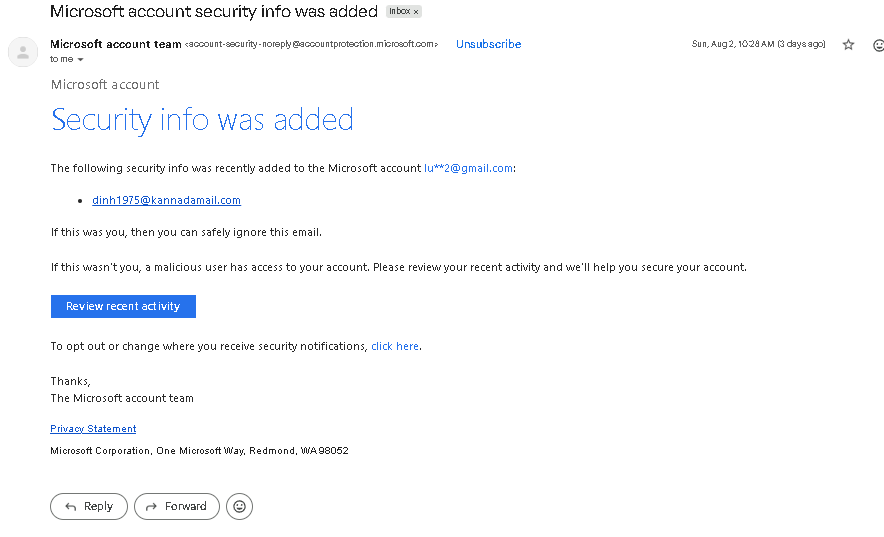Click 'If this was you' safely ignore line
This screenshot has height=537, width=884.
coord(186,232)
